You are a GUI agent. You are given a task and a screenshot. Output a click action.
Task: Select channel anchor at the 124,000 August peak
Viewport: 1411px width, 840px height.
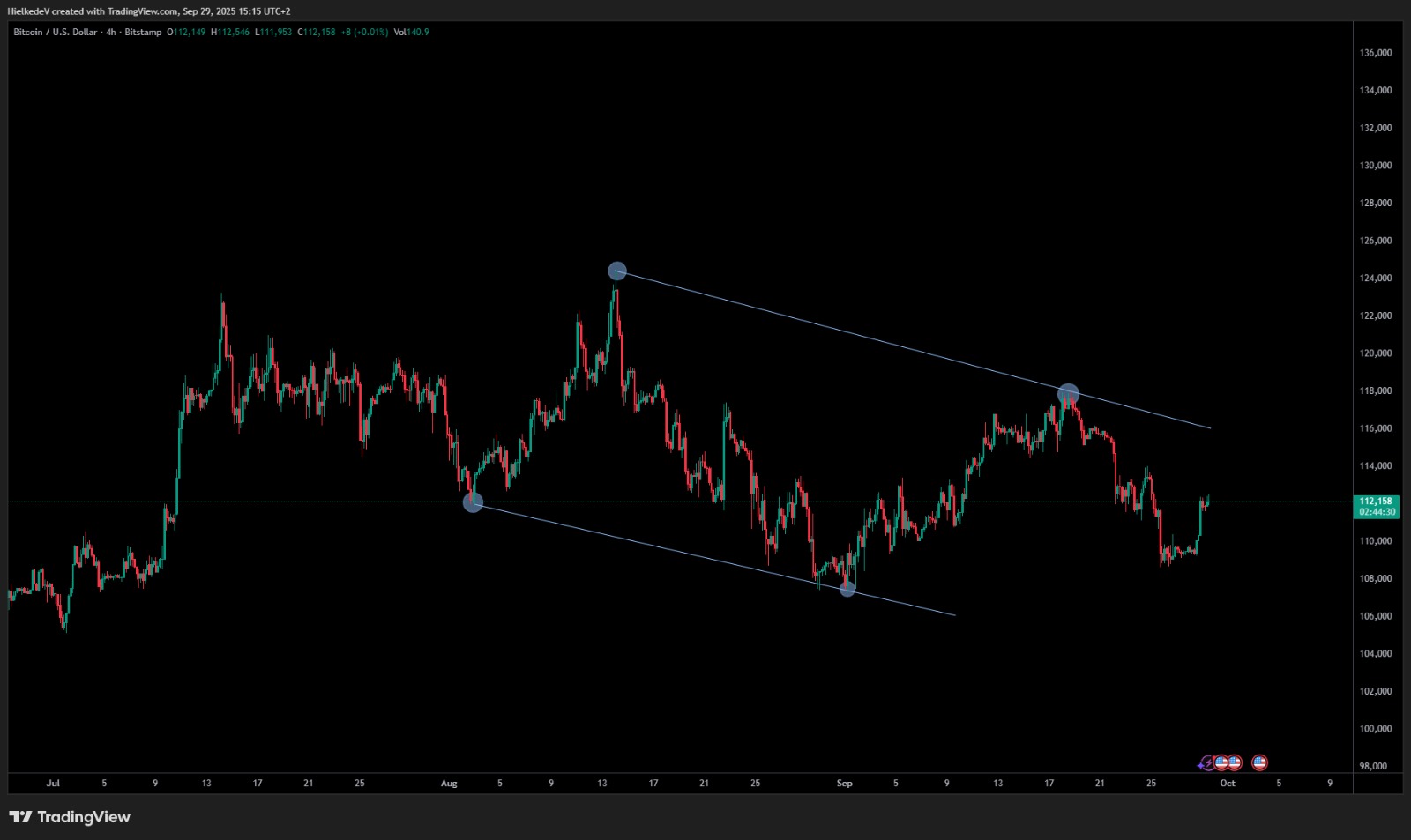[617, 271]
